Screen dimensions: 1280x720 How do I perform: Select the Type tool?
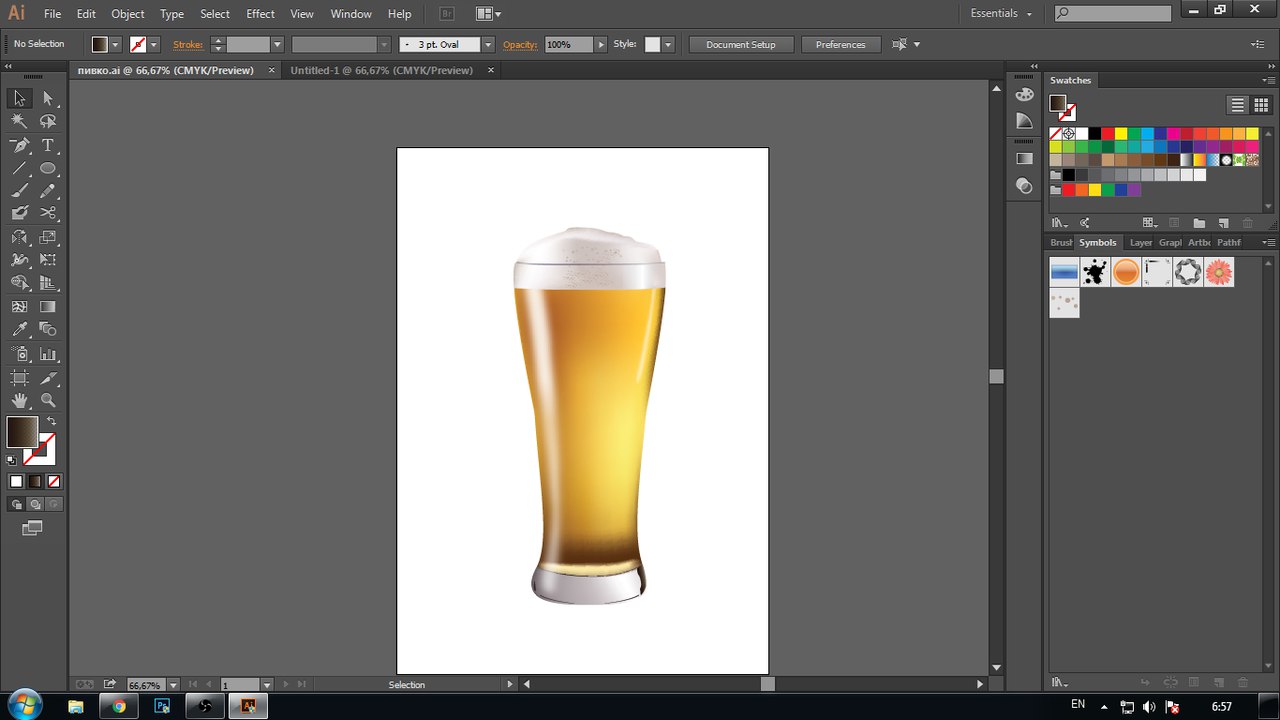pos(47,145)
